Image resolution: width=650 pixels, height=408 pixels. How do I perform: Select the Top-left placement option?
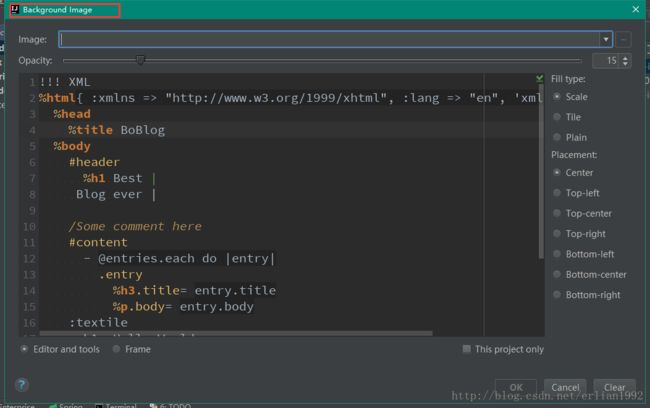(x=577, y=193)
